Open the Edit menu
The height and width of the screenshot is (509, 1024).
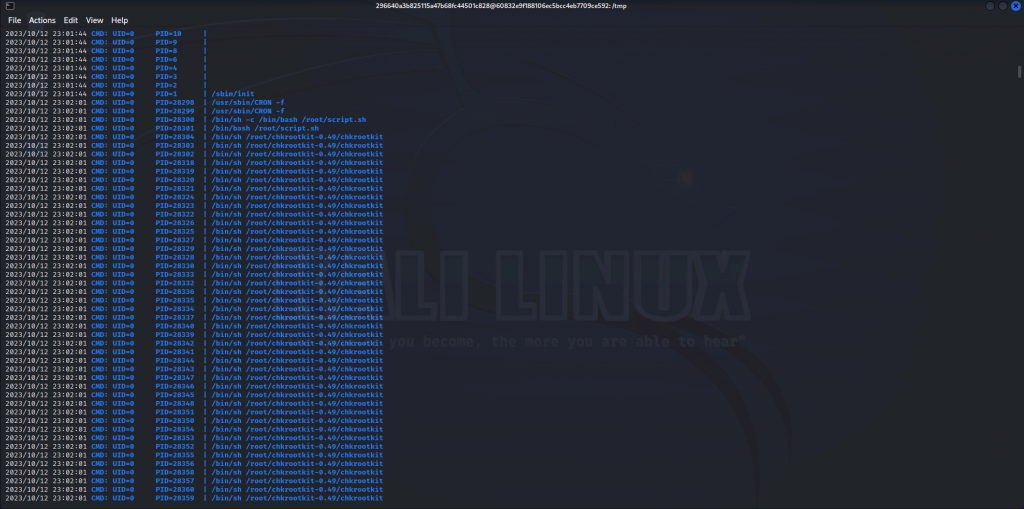tap(71, 20)
